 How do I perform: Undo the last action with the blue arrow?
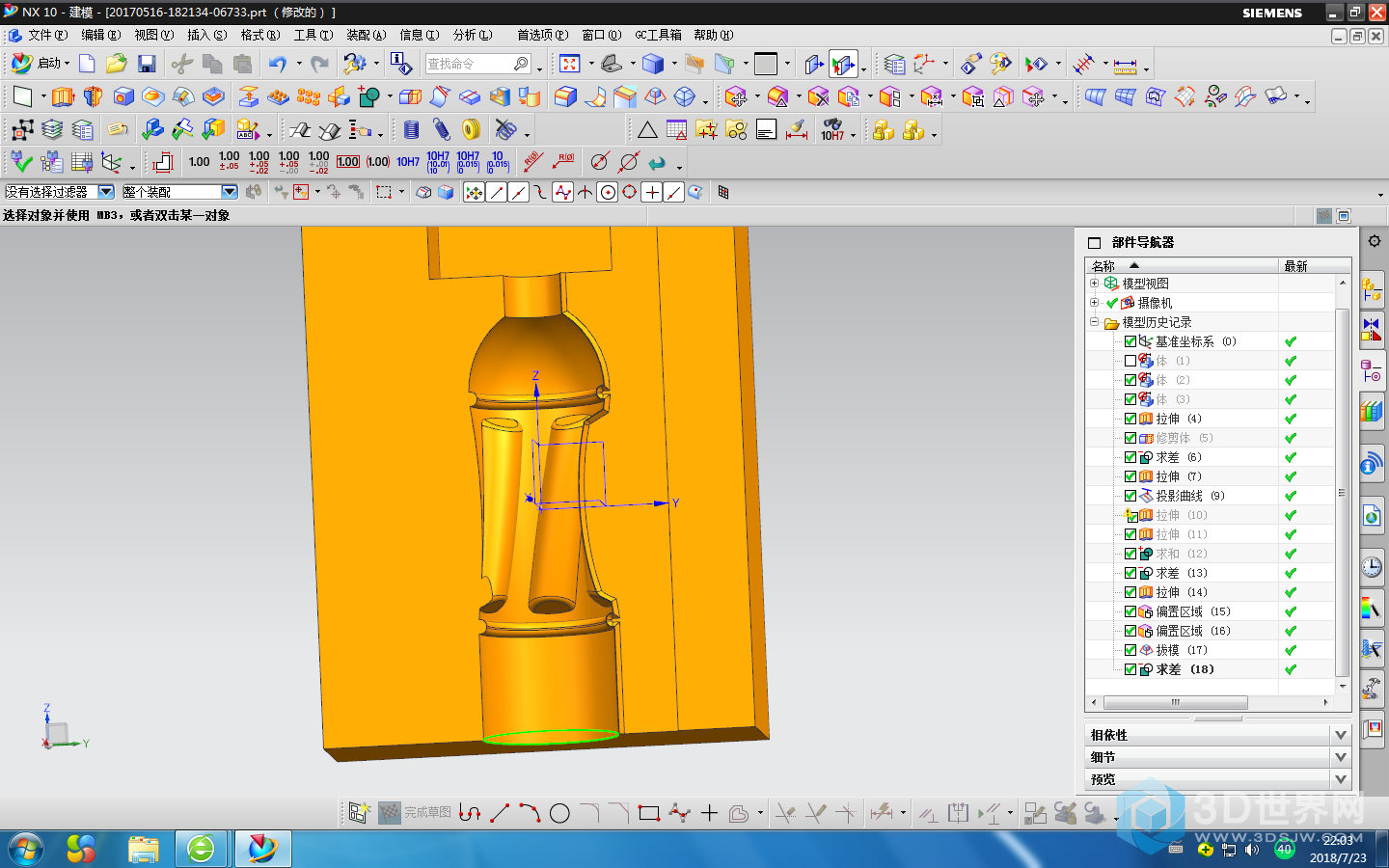click(278, 64)
